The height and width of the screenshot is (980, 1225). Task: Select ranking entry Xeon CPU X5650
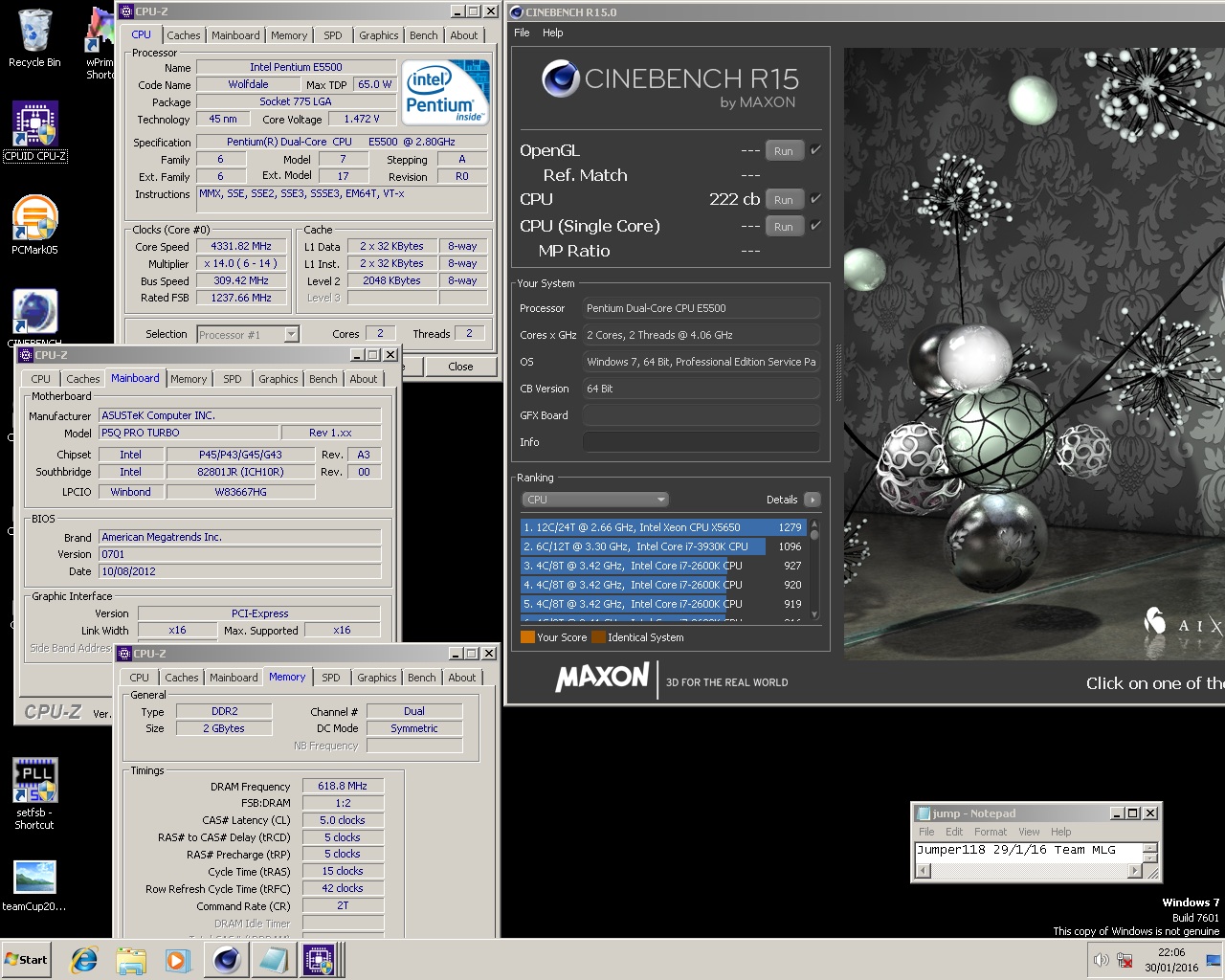tap(663, 527)
